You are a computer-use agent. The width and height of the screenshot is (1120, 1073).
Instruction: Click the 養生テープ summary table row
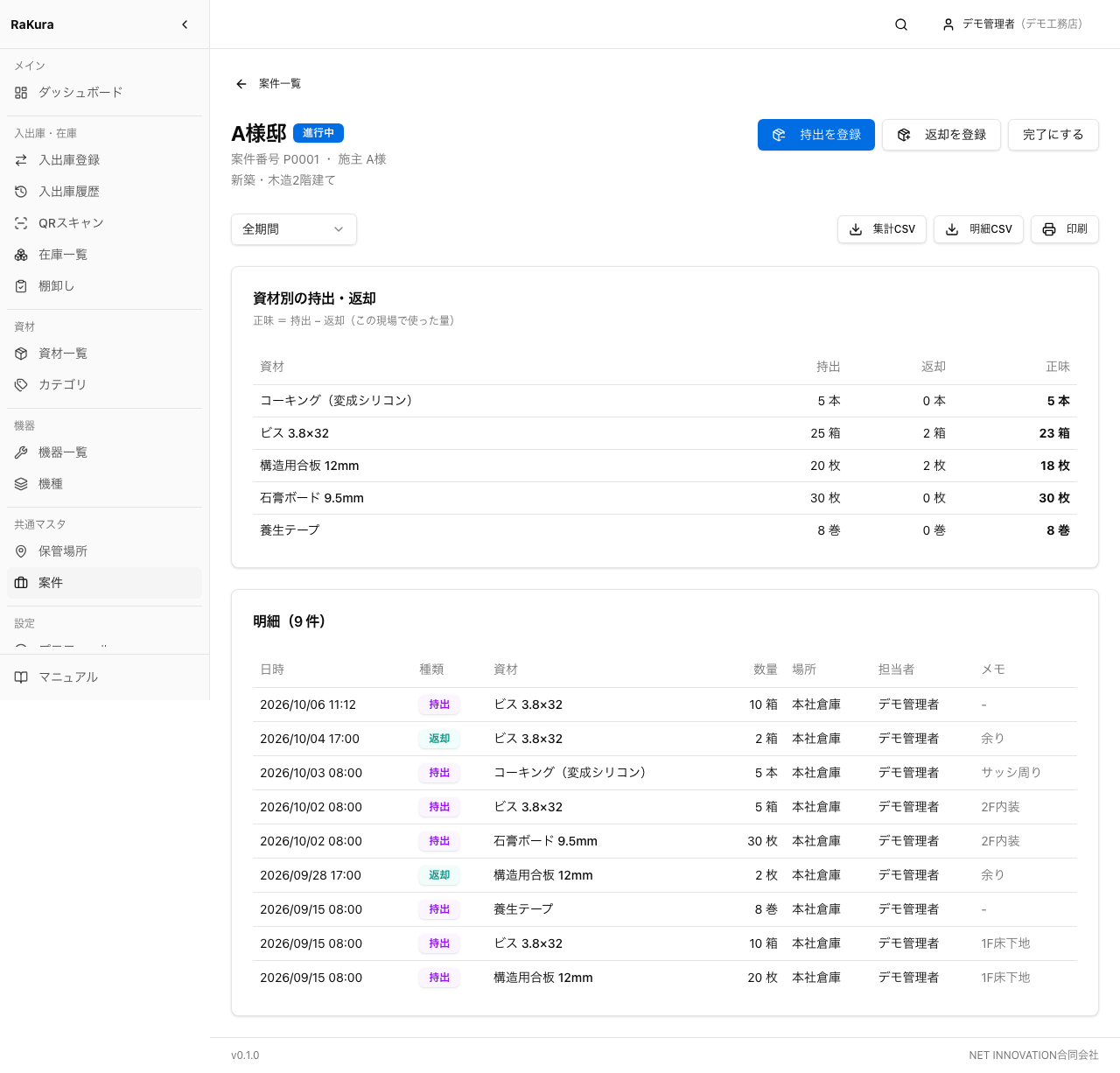(665, 530)
